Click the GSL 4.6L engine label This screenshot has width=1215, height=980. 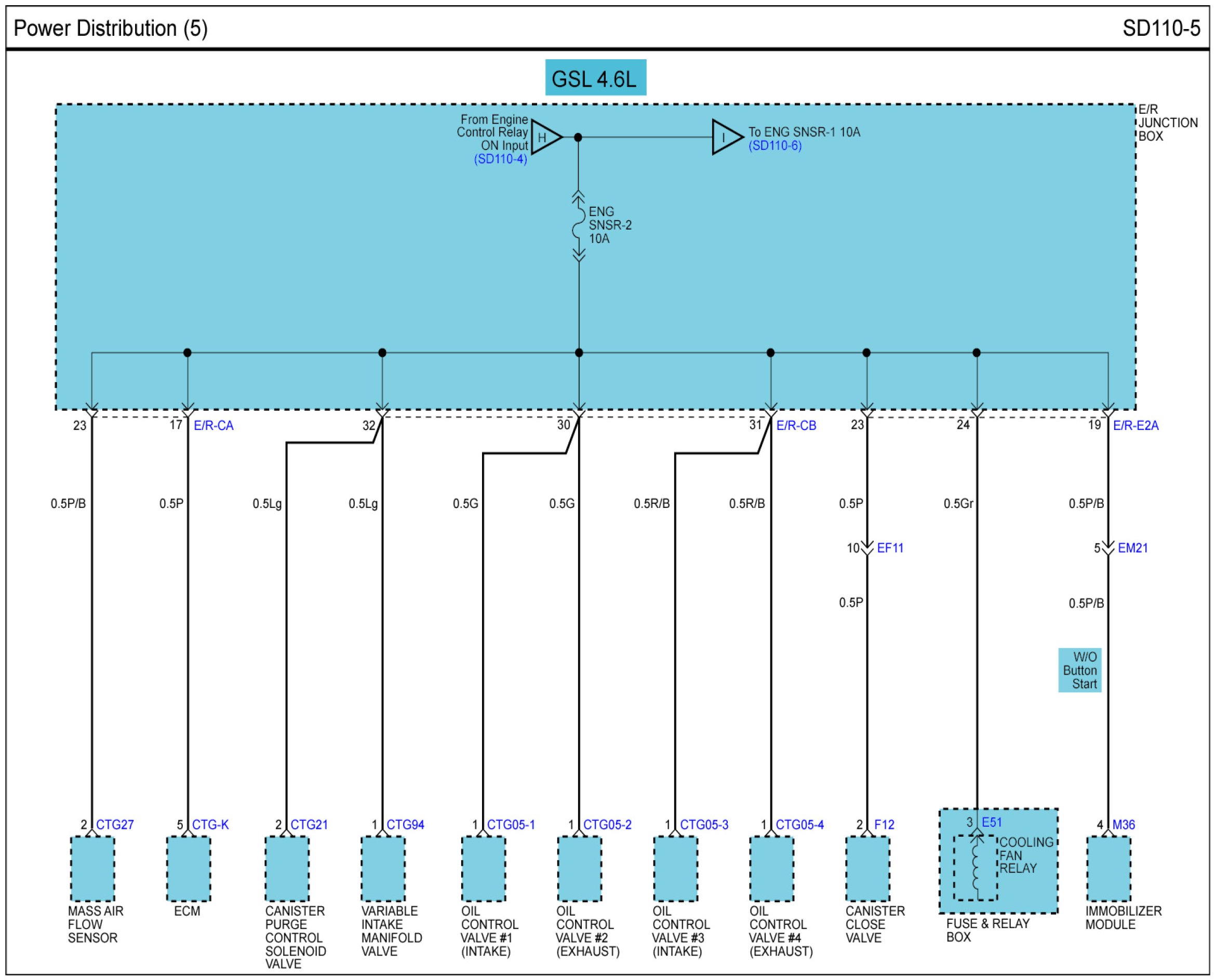(595, 78)
